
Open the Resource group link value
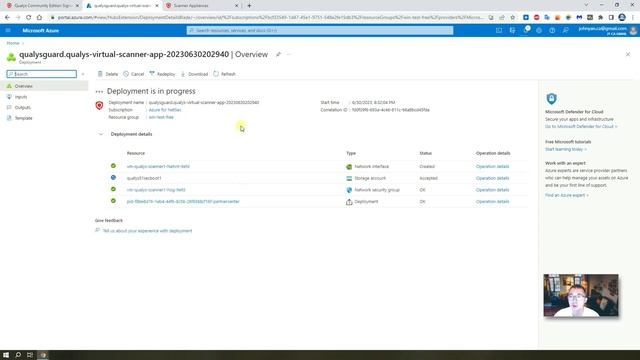(x=161, y=117)
